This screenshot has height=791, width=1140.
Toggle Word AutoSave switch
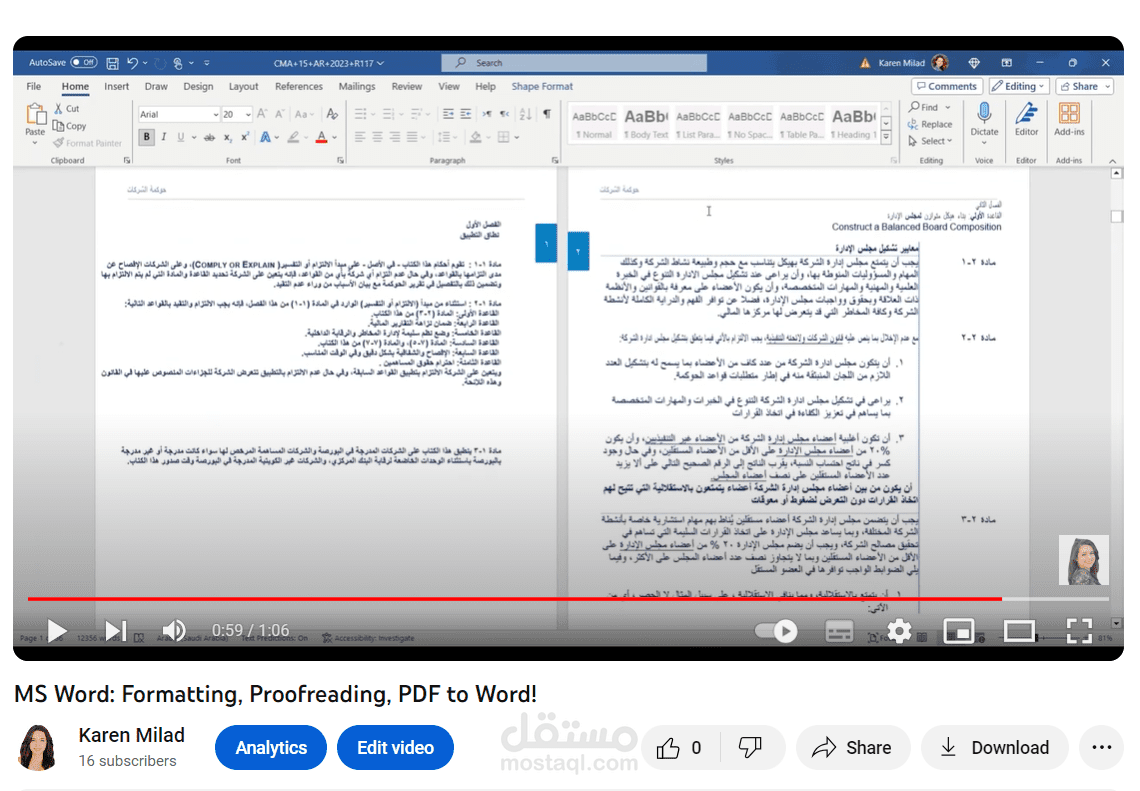click(84, 63)
